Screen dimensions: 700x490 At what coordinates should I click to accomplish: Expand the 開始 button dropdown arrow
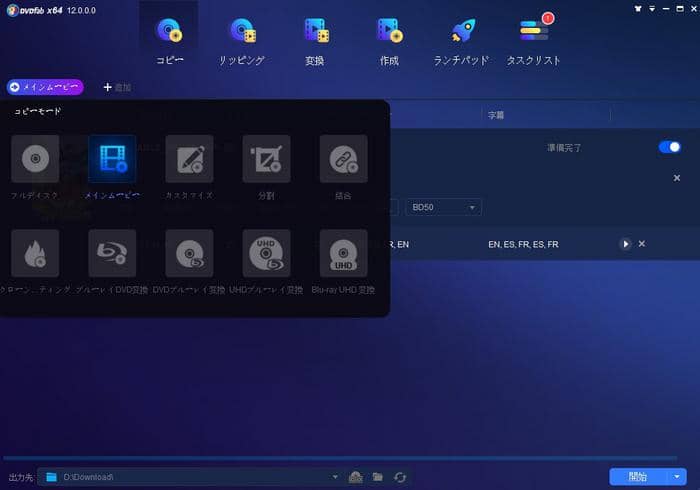(x=677, y=477)
